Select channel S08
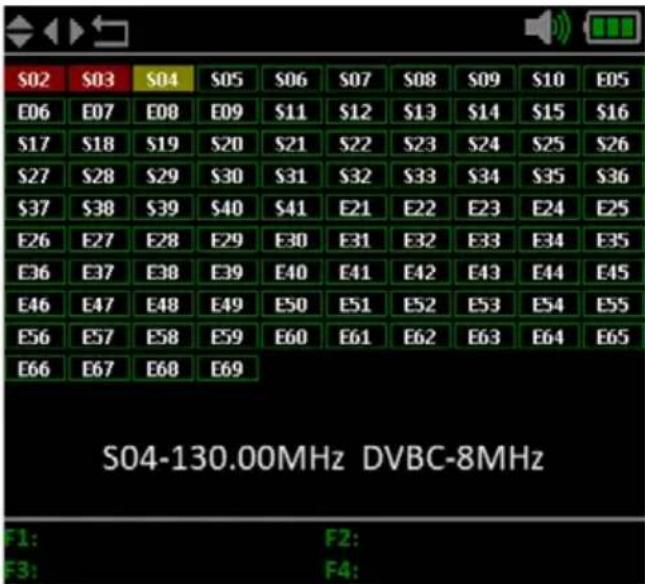The image size is (645, 584). (x=420, y=79)
